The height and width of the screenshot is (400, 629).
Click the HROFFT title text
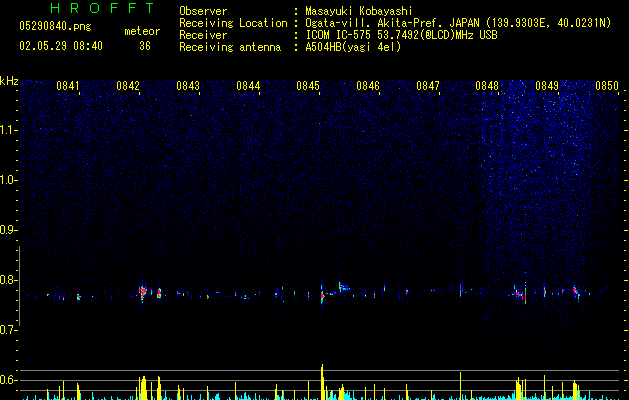click(103, 8)
